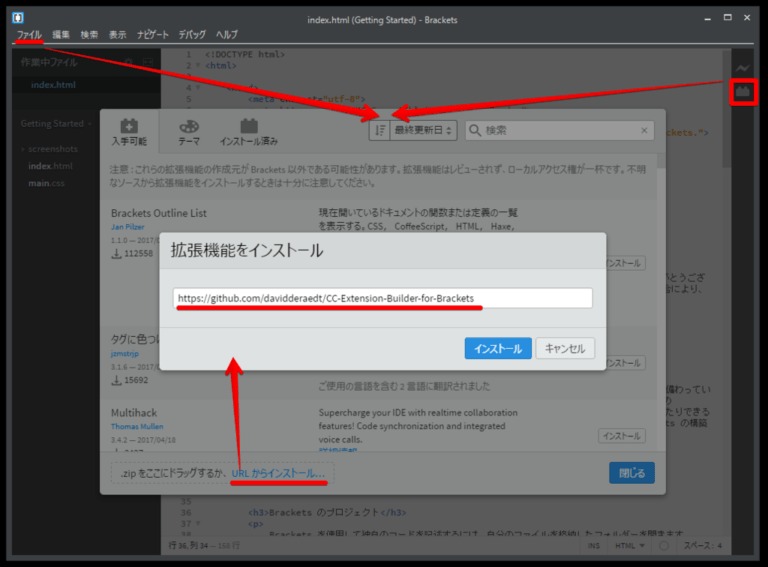
Task: Click the Live Preview lightning icon
Action: [742, 68]
